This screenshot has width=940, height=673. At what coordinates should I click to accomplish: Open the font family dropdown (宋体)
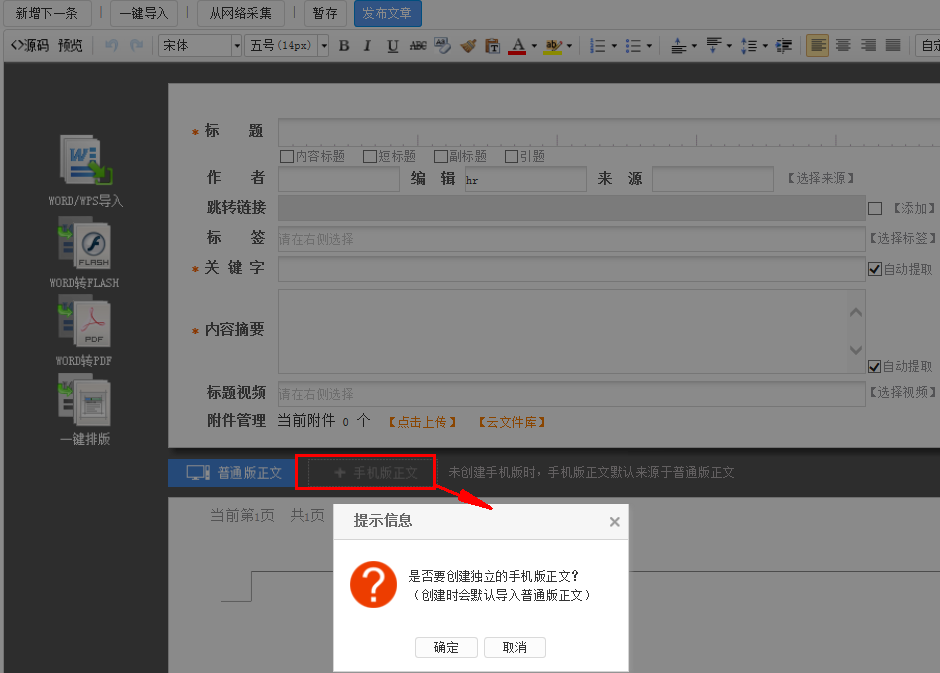[237, 46]
